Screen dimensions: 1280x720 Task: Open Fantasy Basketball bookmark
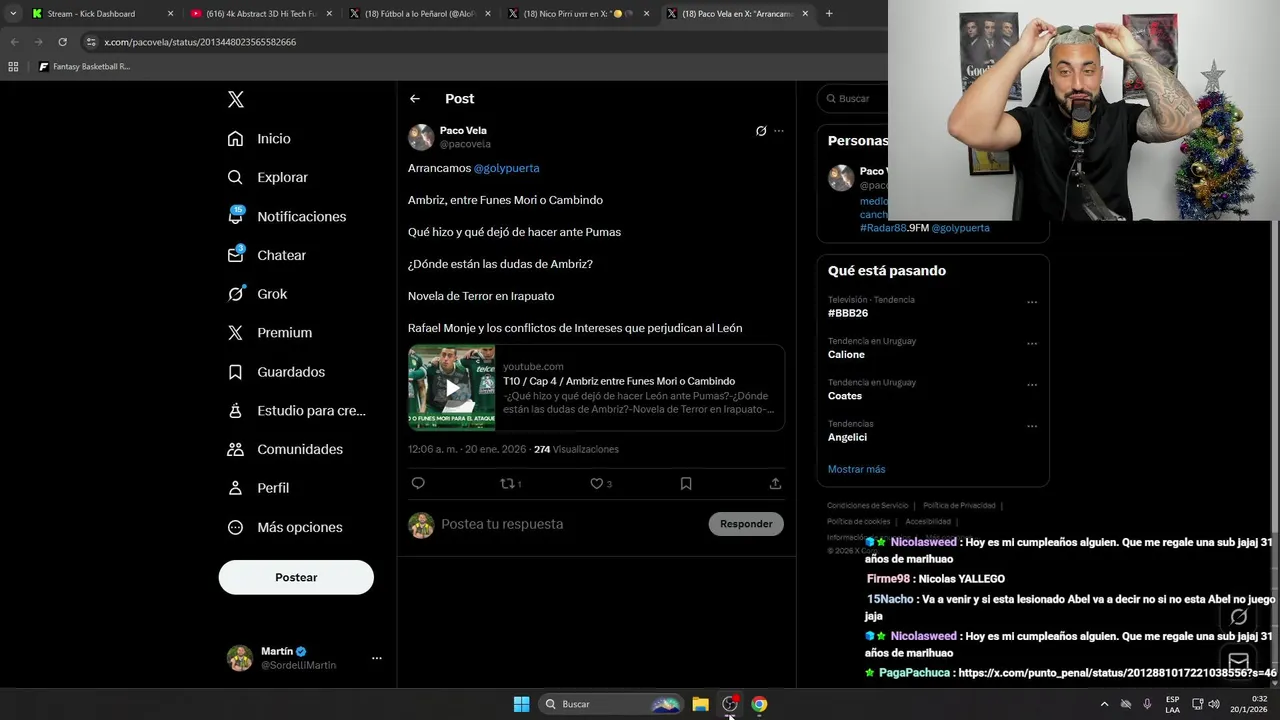point(84,67)
